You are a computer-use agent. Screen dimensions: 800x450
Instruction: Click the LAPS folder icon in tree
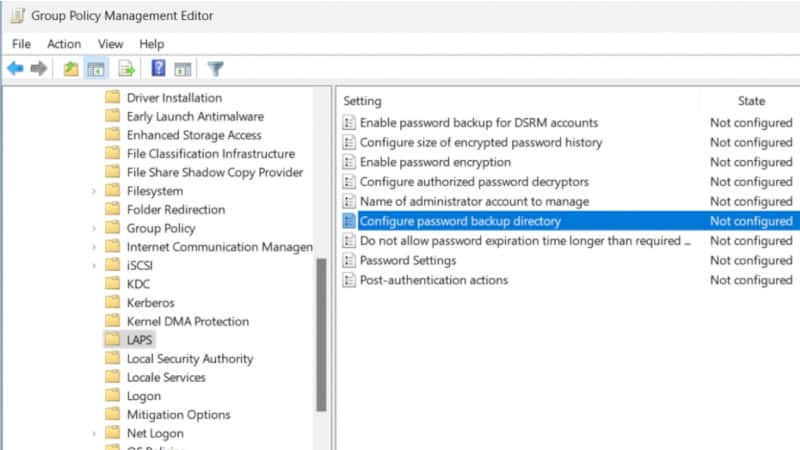(112, 340)
